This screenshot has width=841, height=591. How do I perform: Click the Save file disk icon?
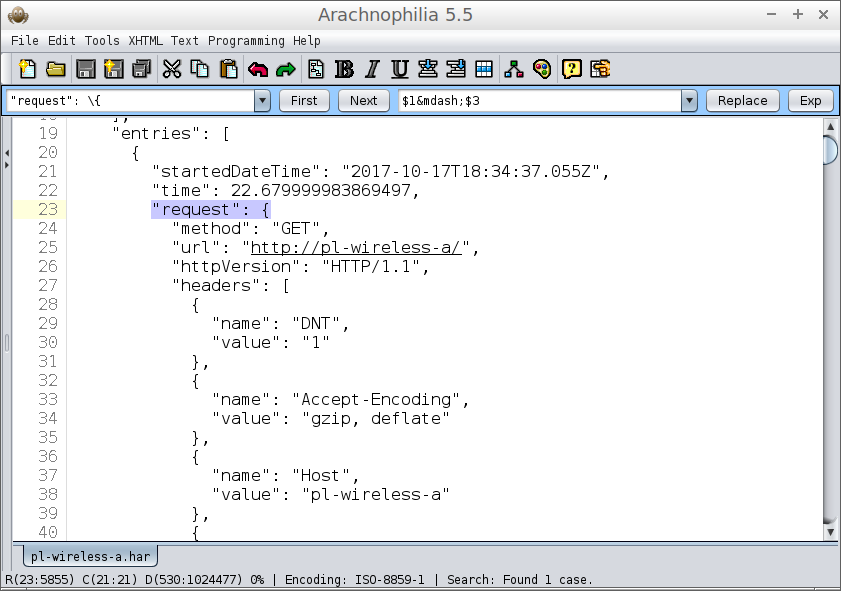[85, 69]
